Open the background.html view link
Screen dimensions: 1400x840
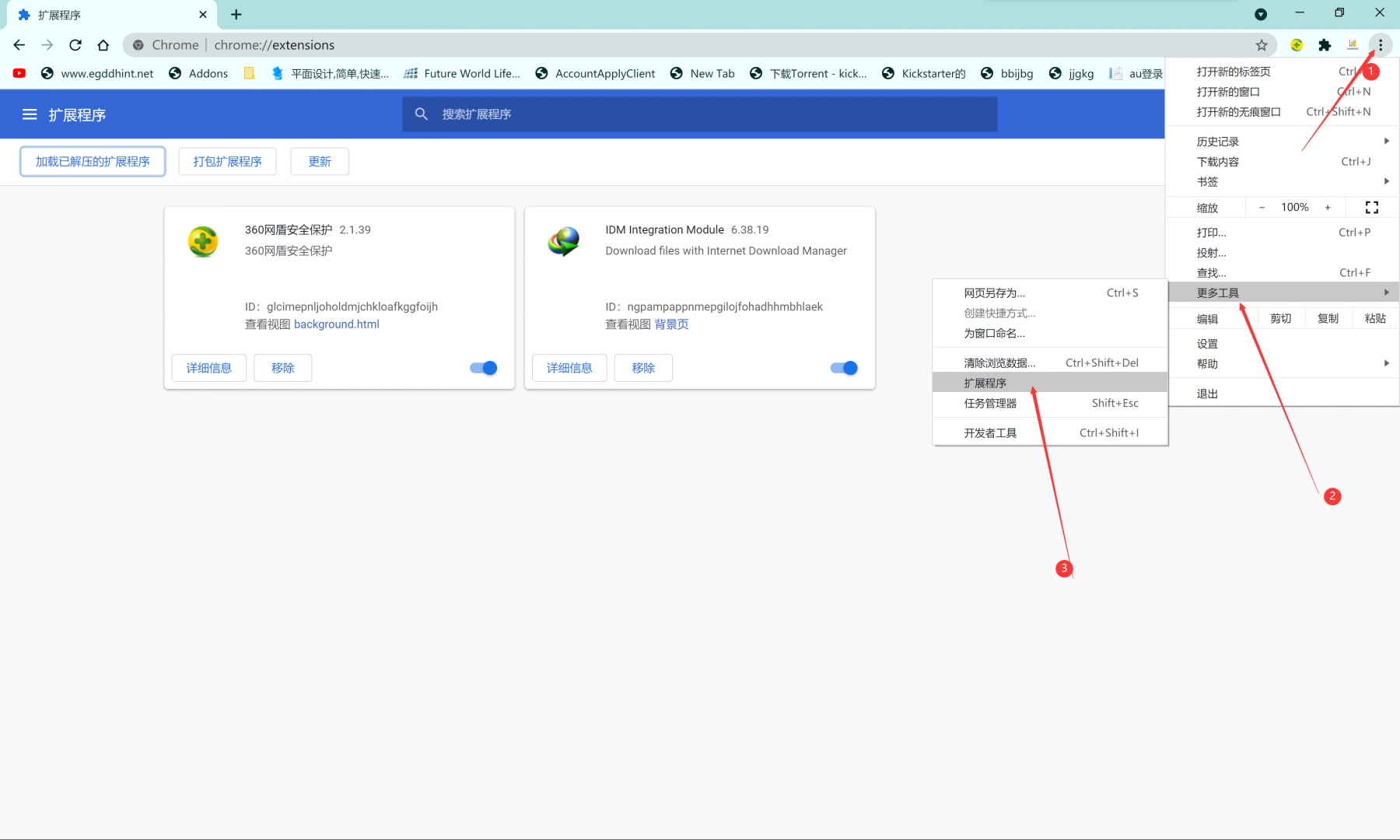click(x=337, y=324)
